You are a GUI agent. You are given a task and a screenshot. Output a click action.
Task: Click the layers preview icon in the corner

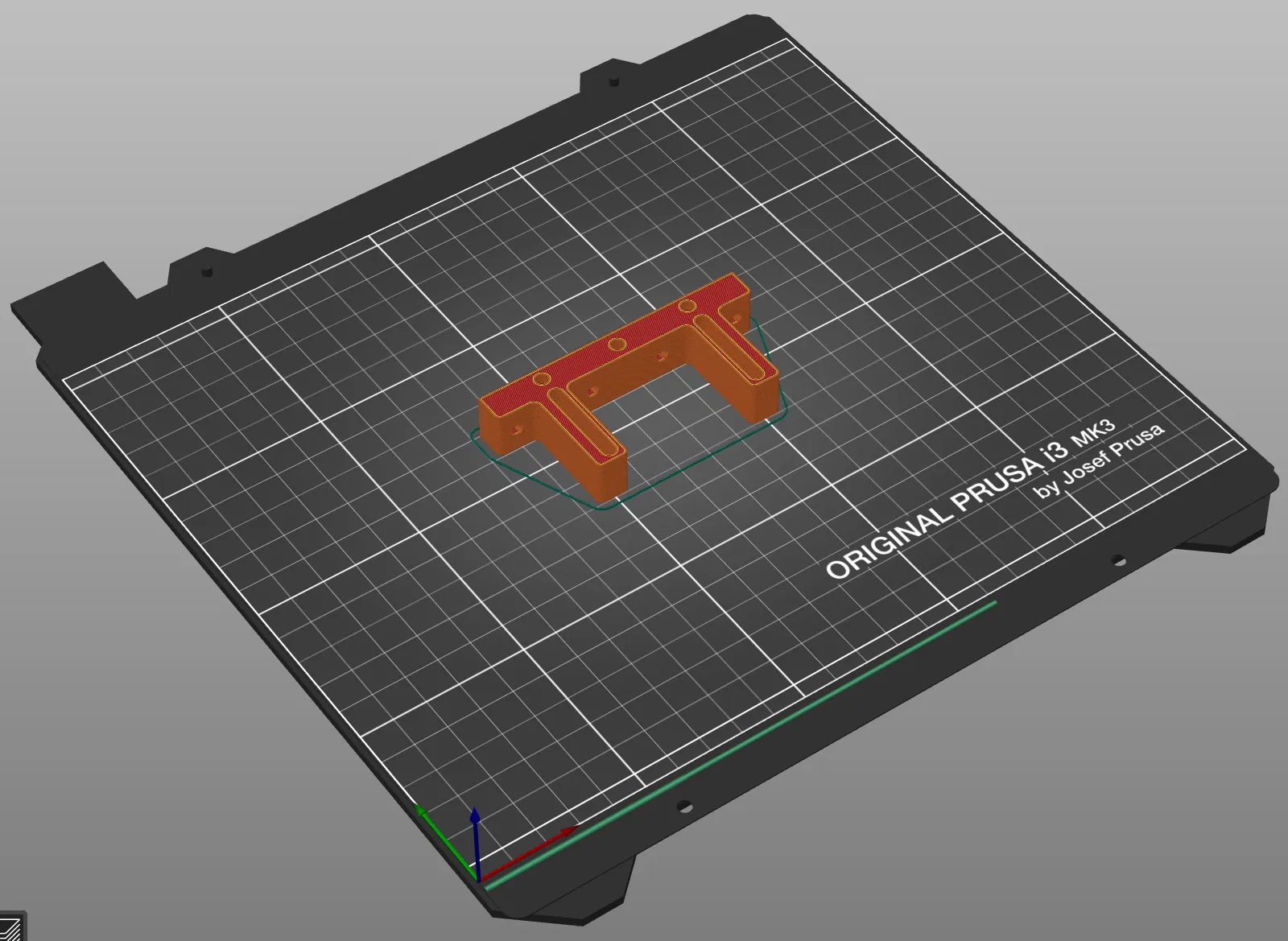point(11,927)
